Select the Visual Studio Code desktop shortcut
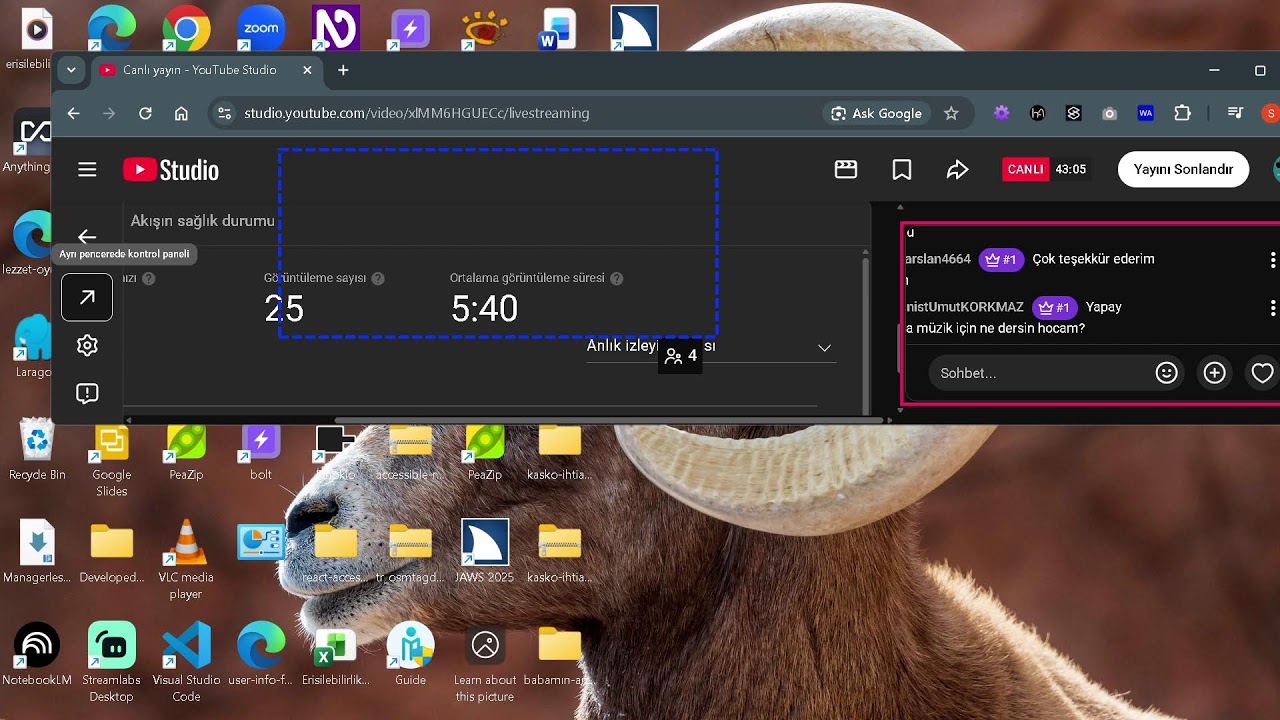Viewport: 1280px width, 720px height. [186, 662]
